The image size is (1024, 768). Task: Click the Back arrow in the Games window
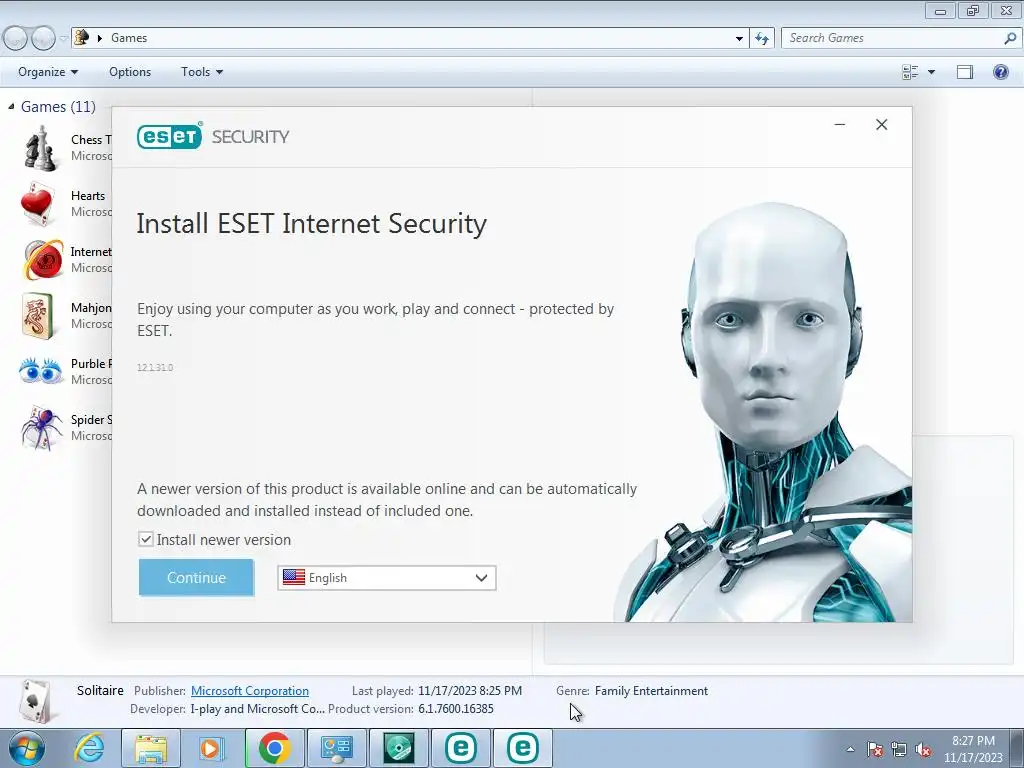(x=15, y=39)
